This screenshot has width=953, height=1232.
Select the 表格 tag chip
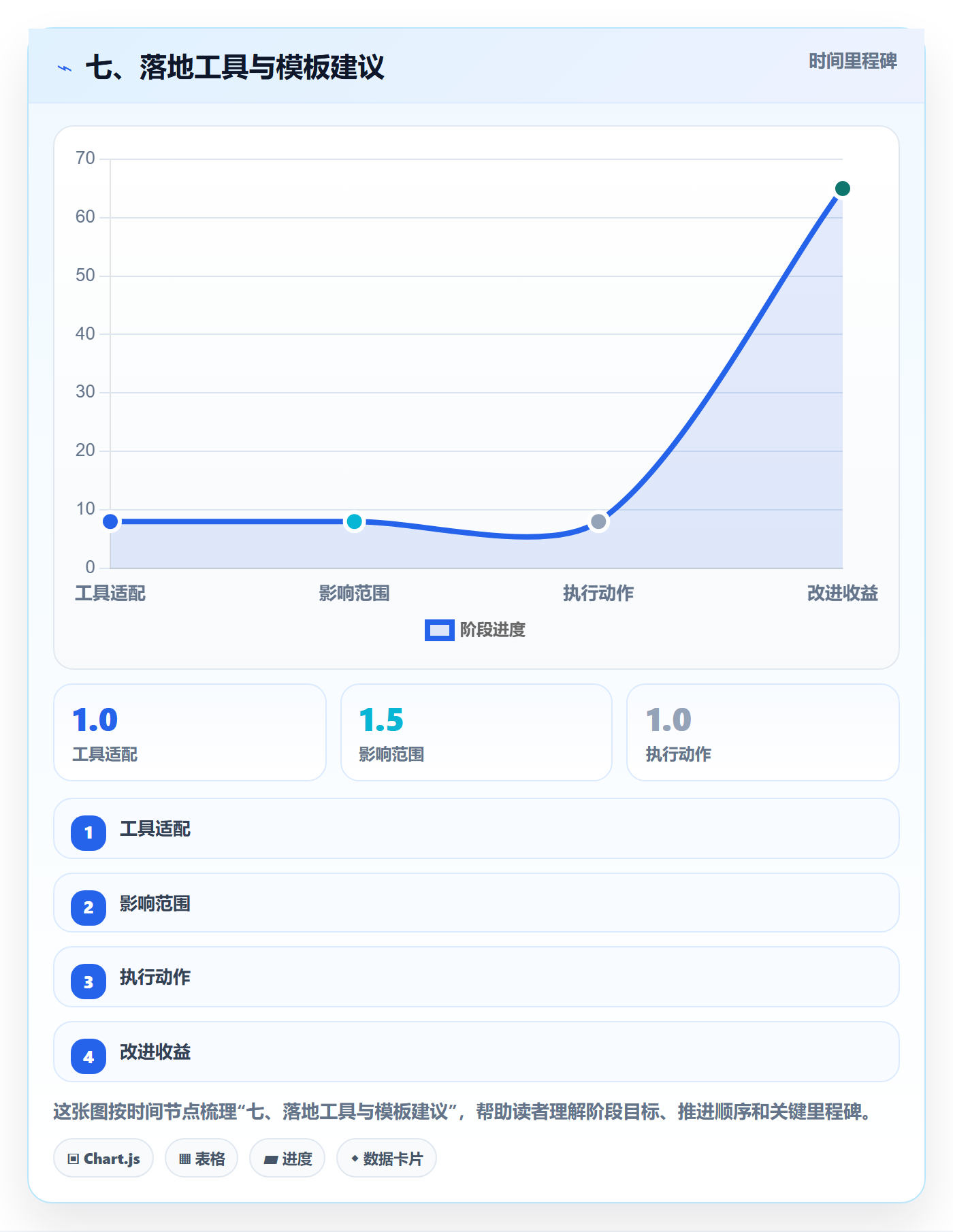(x=201, y=1158)
